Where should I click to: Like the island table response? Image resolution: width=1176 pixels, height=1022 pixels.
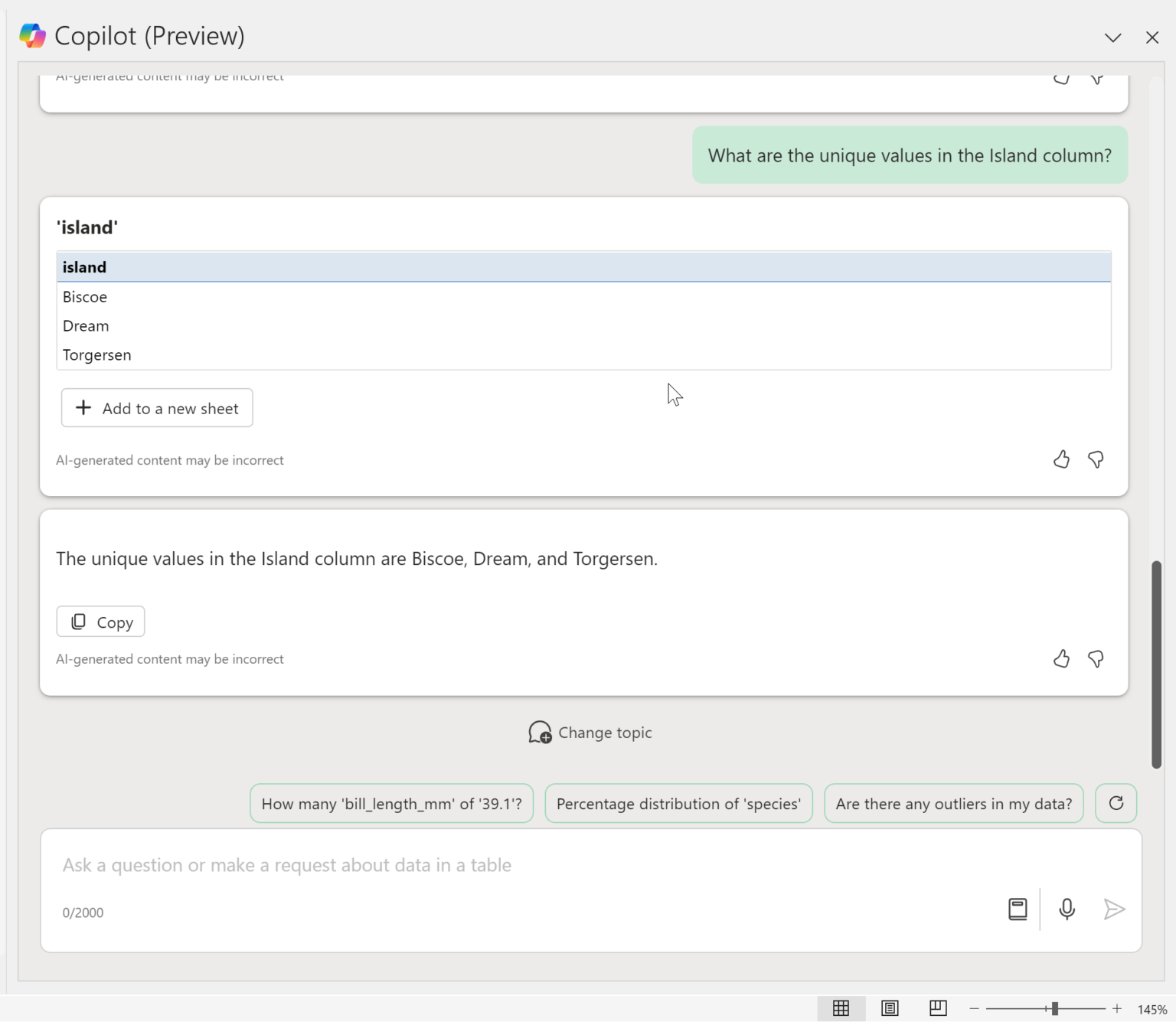[1061, 459]
